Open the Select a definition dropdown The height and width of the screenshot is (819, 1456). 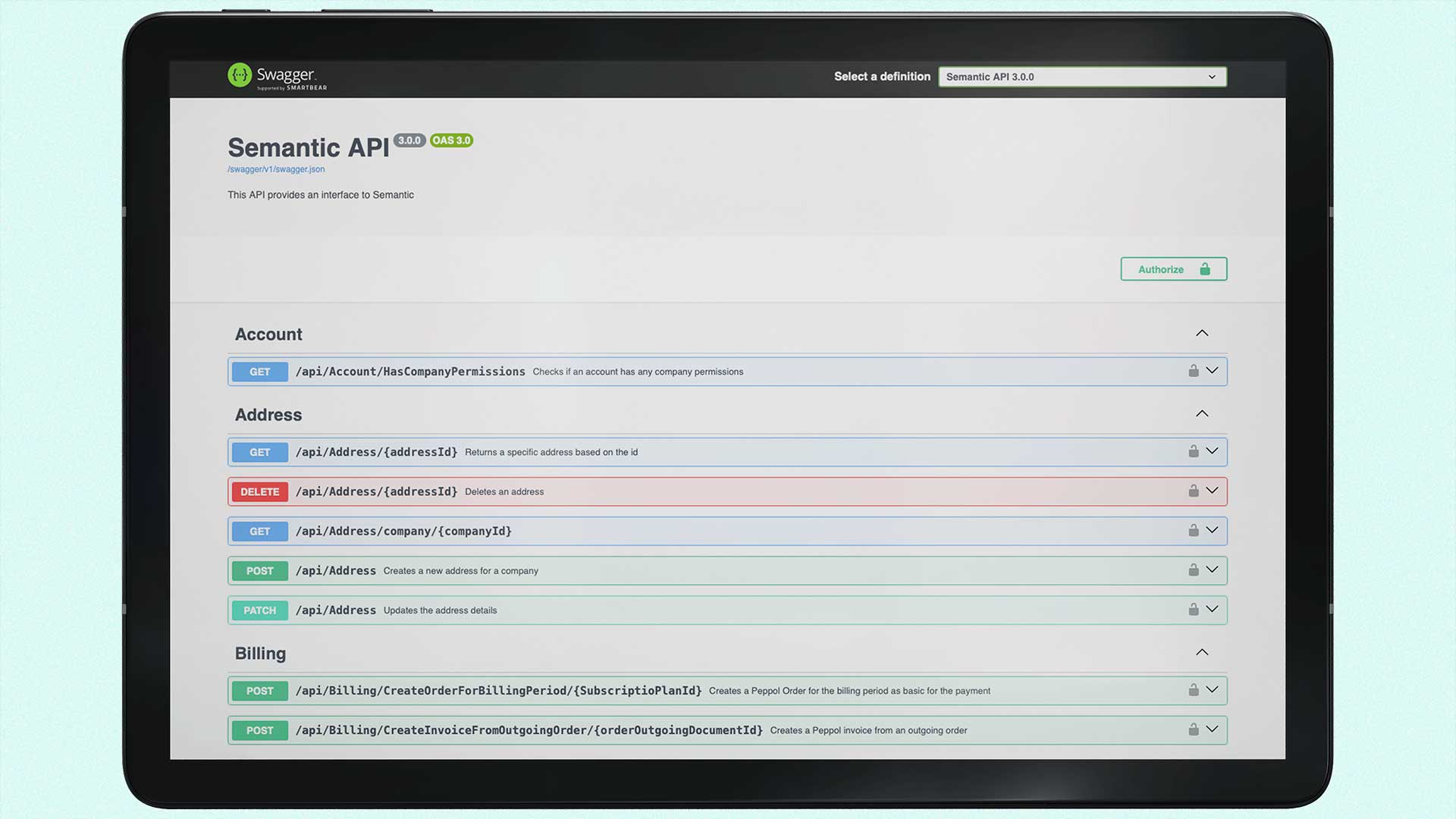click(x=1081, y=77)
